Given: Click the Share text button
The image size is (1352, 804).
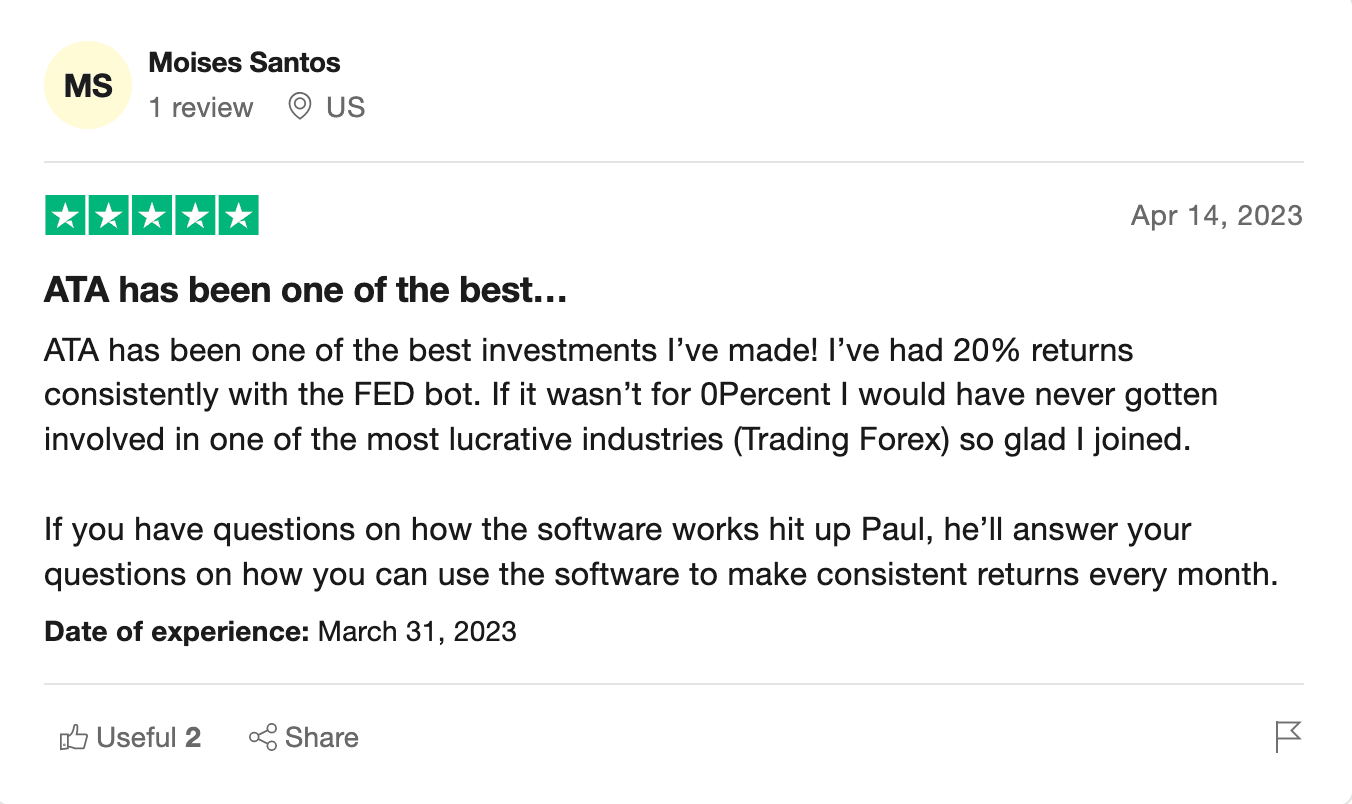Looking at the screenshot, I should click(321, 738).
